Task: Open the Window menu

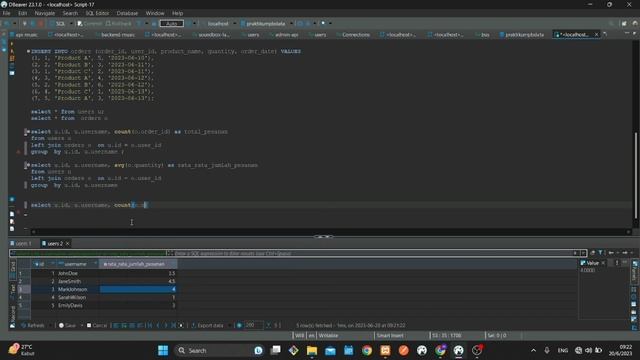Action: click(x=155, y=13)
